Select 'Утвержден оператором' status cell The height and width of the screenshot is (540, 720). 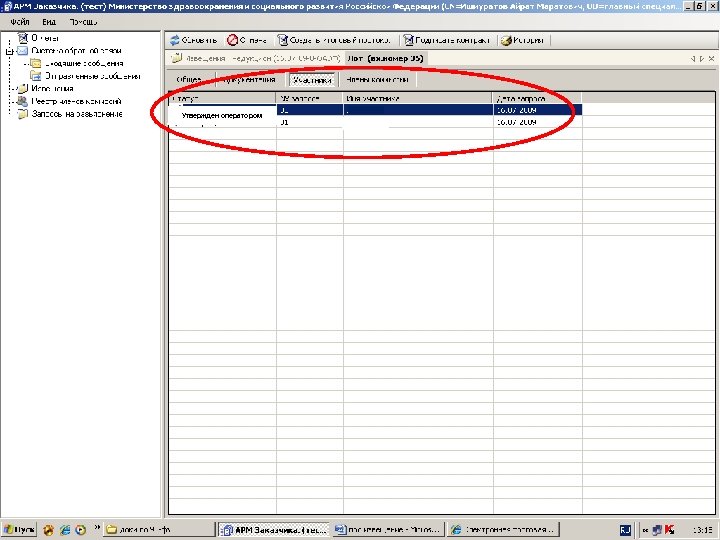coord(222,115)
